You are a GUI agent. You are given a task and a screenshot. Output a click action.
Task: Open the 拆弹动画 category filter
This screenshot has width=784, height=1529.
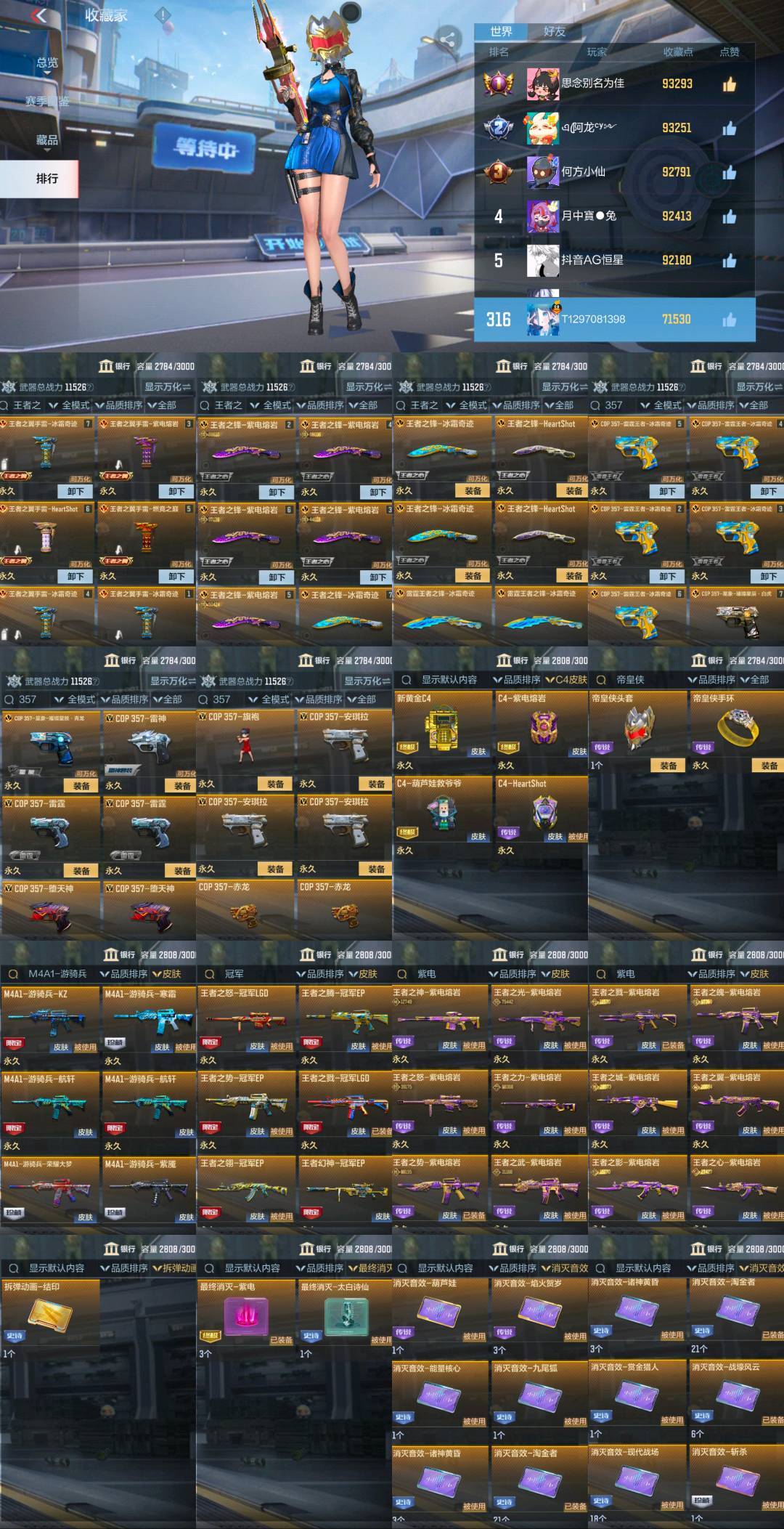click(x=174, y=1268)
